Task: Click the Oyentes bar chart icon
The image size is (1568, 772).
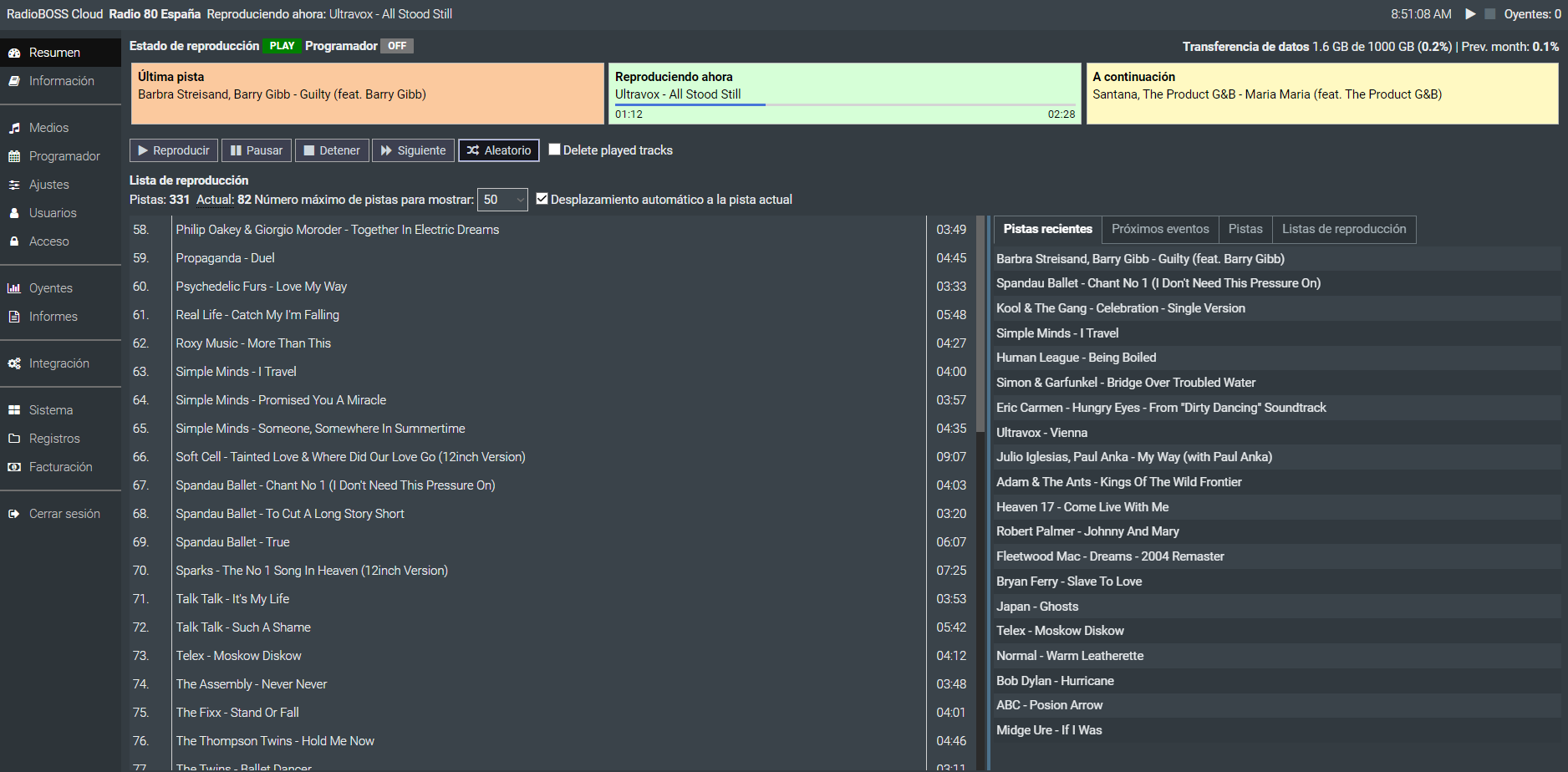Action: 14,288
